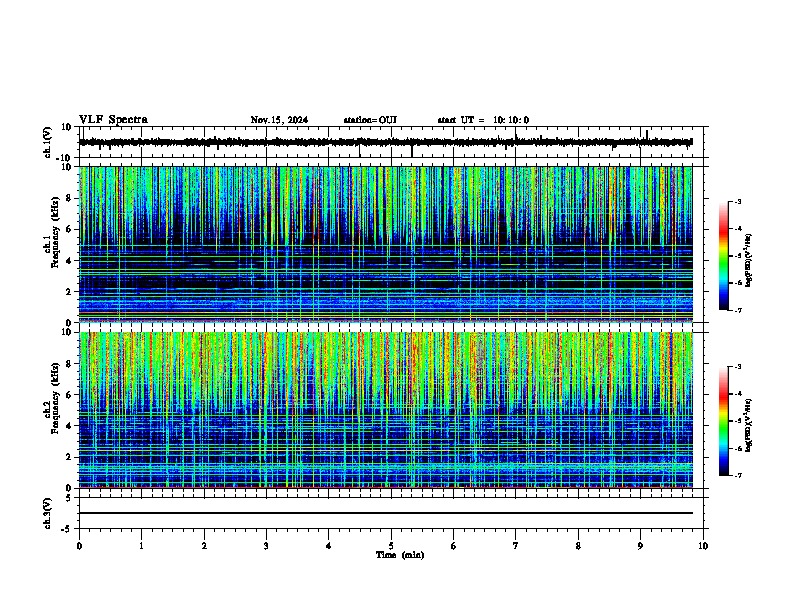This screenshot has height=612, width=792.
Task: Click time axis tick label "8"
Action: pos(578,545)
